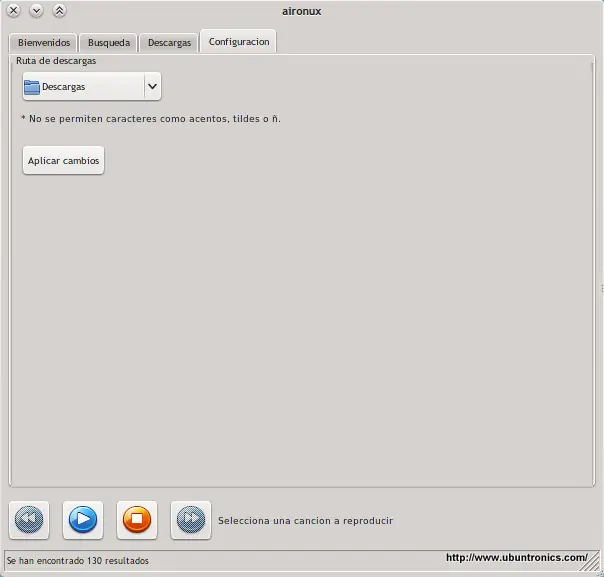This screenshot has width=604, height=577.
Task: Click the 'Ruta de descargas' label
Action: (x=56, y=61)
